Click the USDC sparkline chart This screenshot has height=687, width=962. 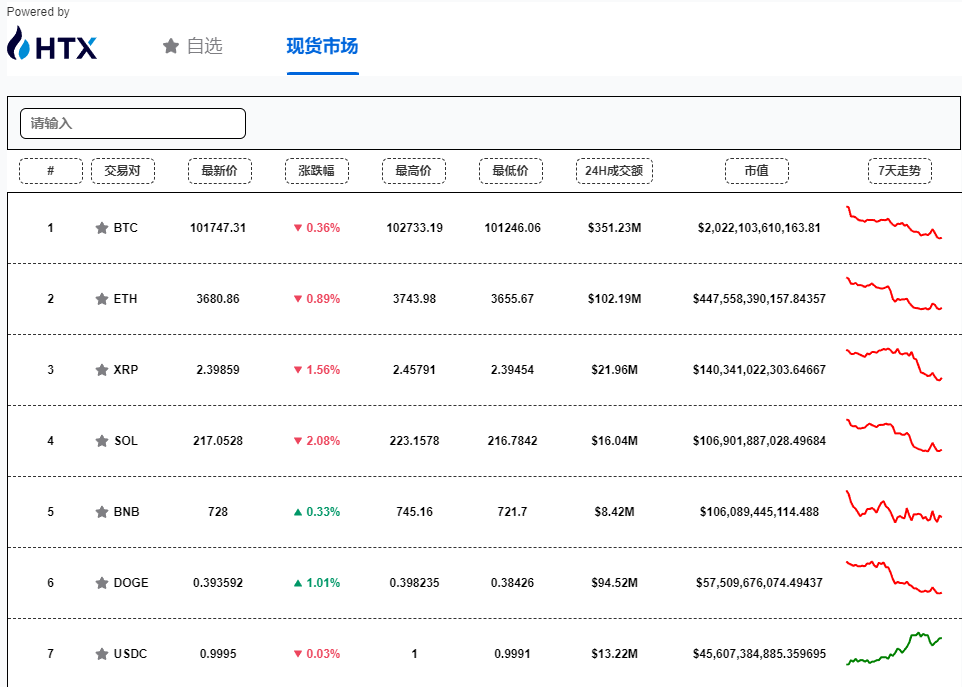[893, 648]
